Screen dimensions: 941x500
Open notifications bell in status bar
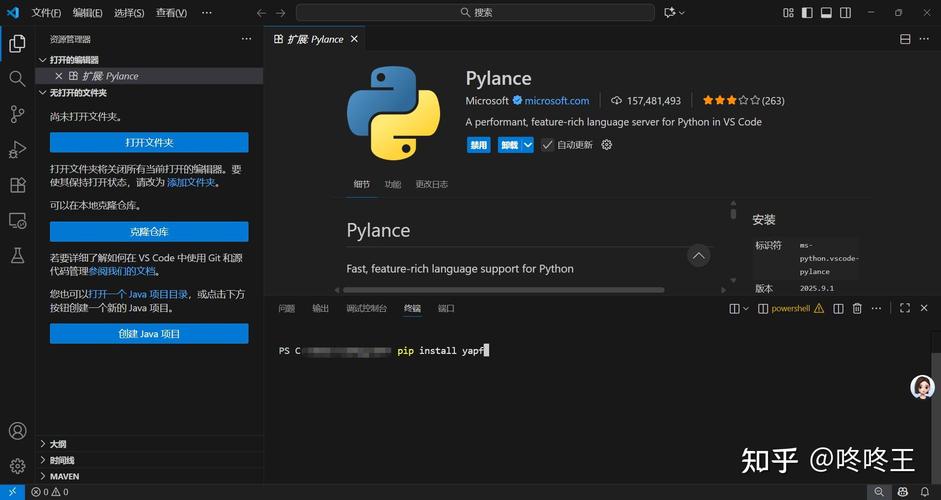(925, 492)
